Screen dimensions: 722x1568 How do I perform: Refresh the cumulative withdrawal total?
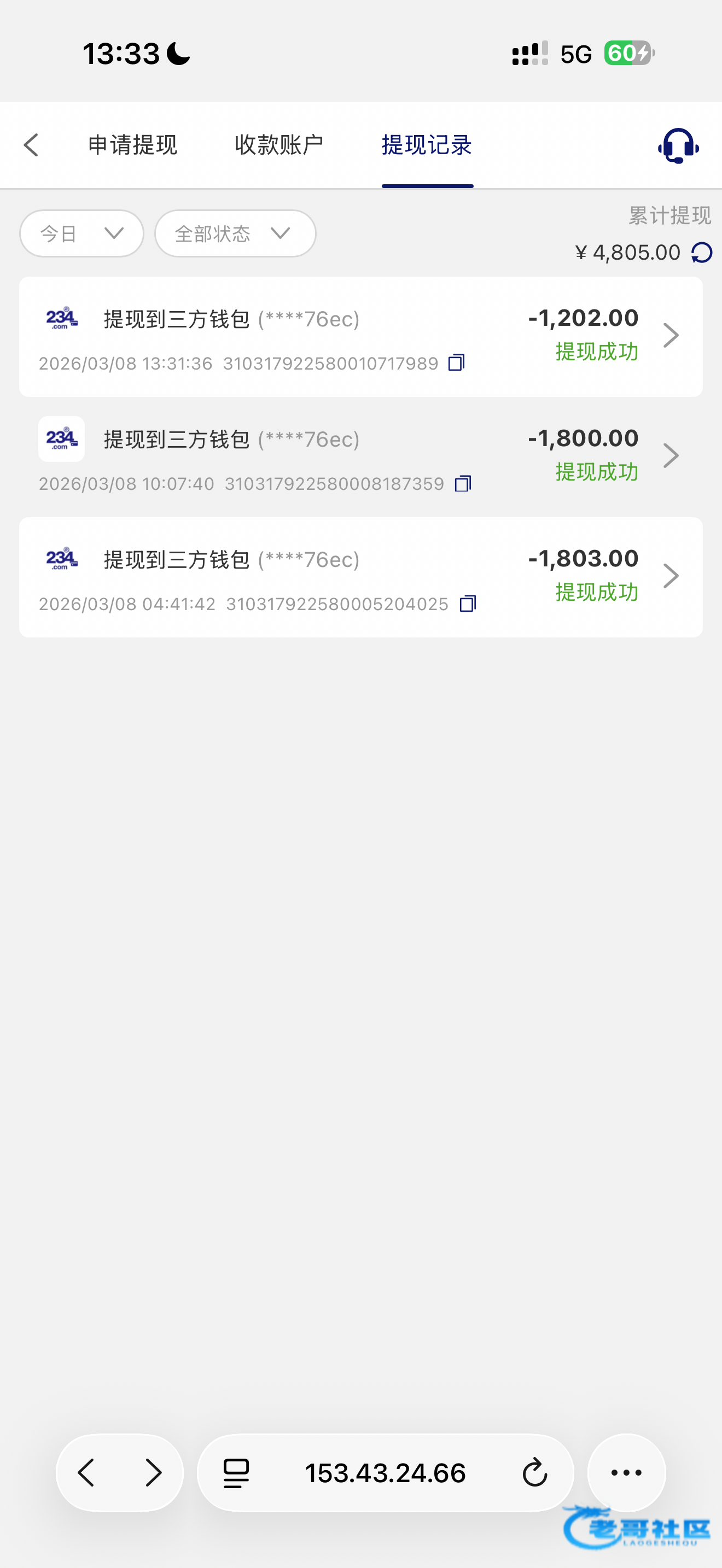[x=702, y=253]
